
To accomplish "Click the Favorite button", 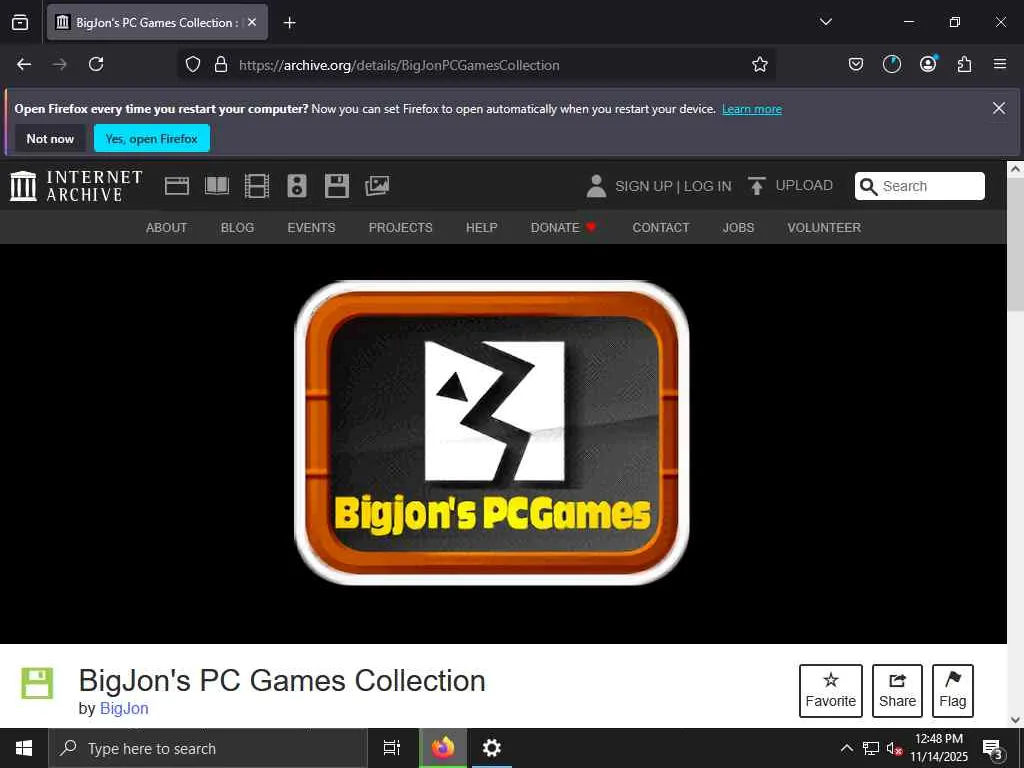I will coord(831,691).
